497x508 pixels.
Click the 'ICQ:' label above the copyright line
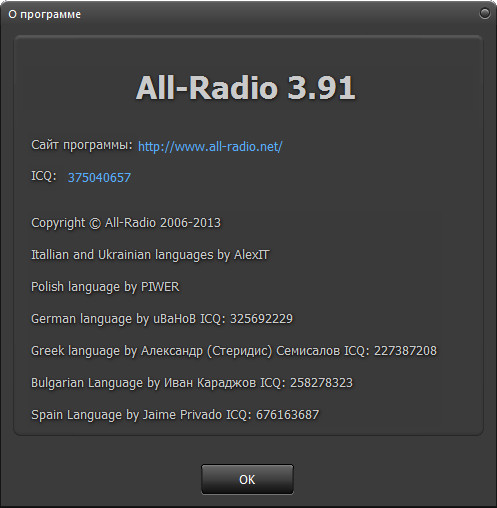[44, 176]
